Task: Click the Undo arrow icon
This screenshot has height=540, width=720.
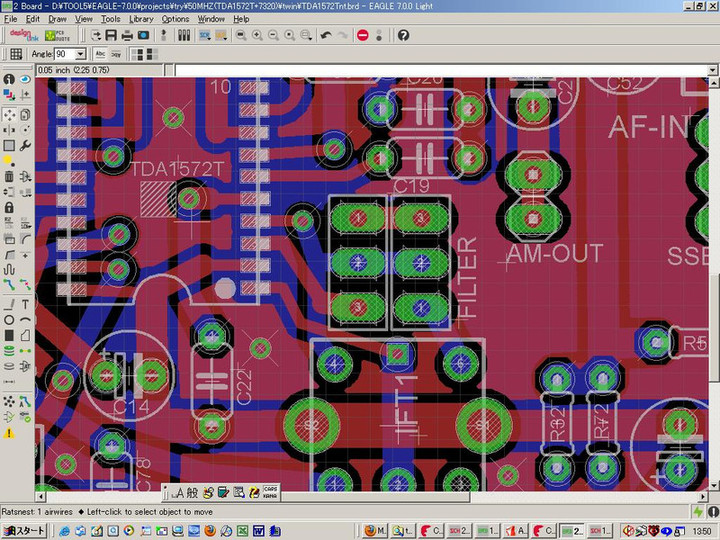Action: coord(326,35)
